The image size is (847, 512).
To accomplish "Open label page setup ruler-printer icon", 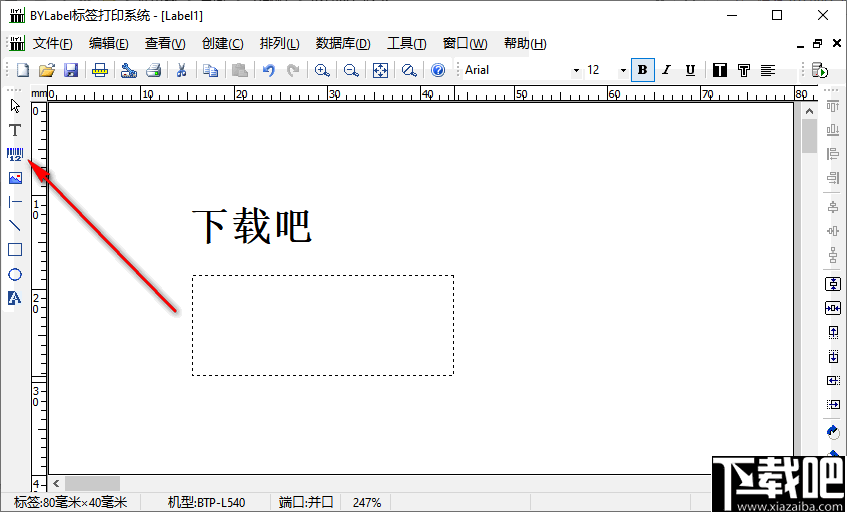I will point(100,70).
